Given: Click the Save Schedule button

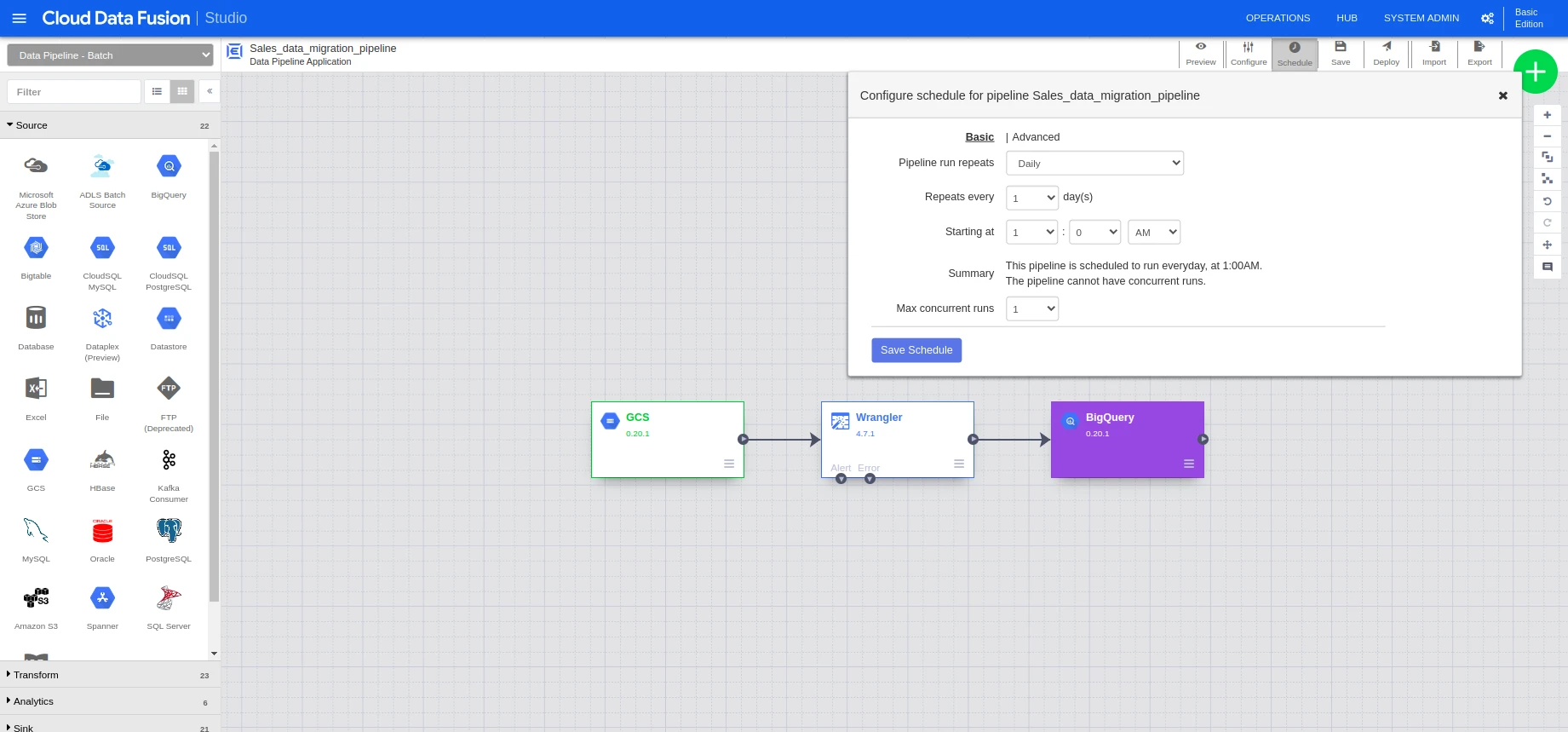Looking at the screenshot, I should 916,350.
